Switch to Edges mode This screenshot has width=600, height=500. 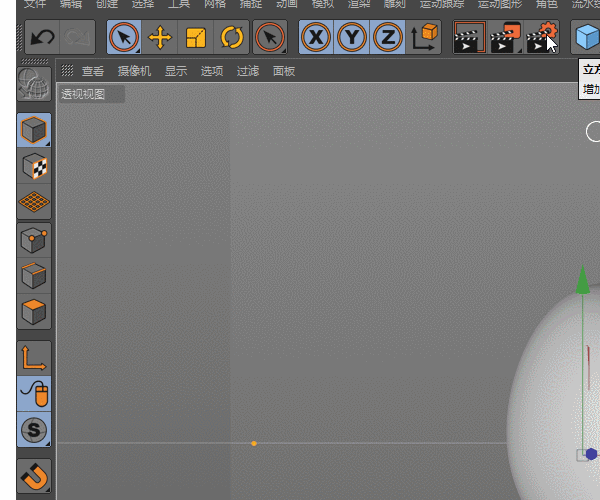[x=34, y=276]
